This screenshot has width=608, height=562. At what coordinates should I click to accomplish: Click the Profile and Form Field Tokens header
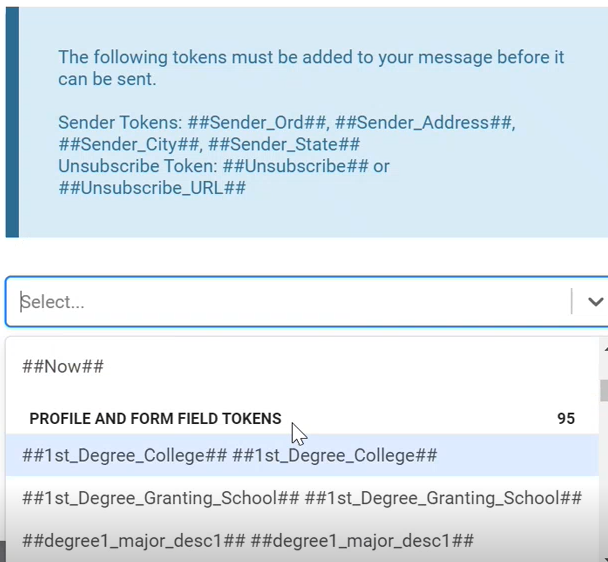click(155, 419)
